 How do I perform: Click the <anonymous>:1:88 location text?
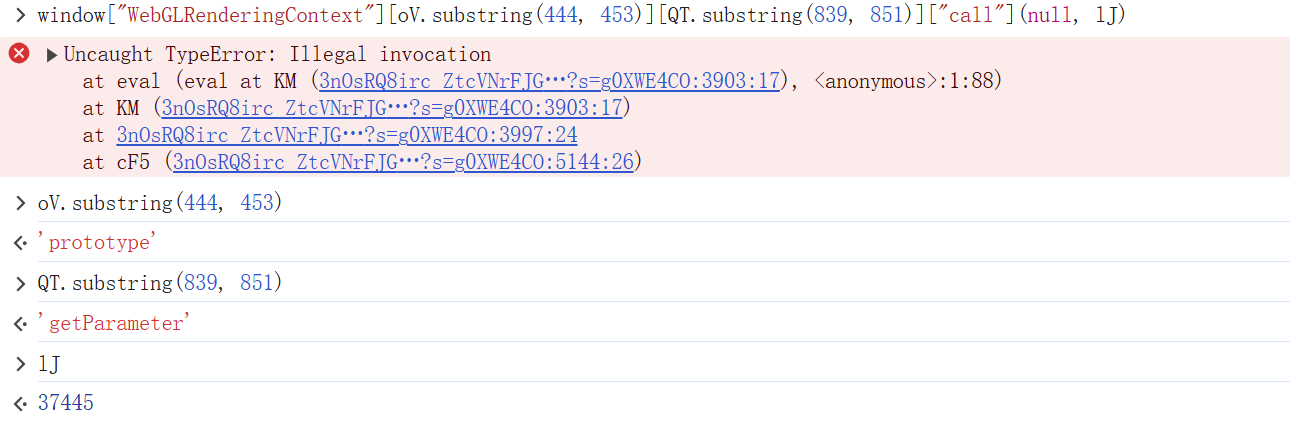pyautogui.click(x=907, y=81)
